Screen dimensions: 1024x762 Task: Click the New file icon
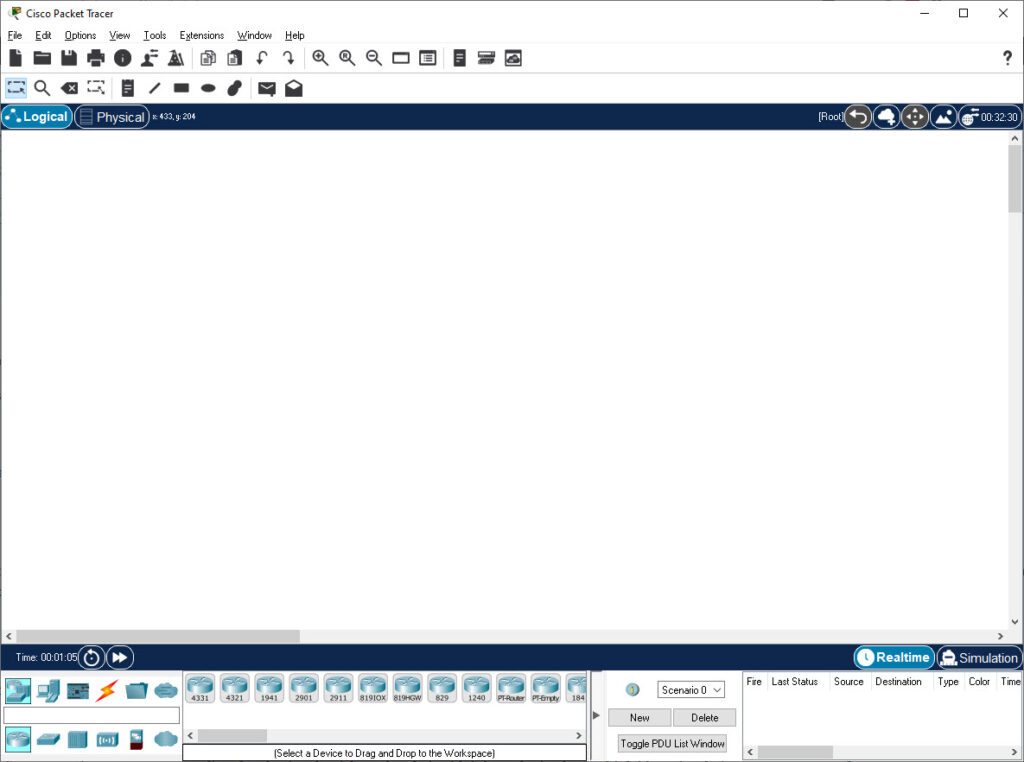16,58
